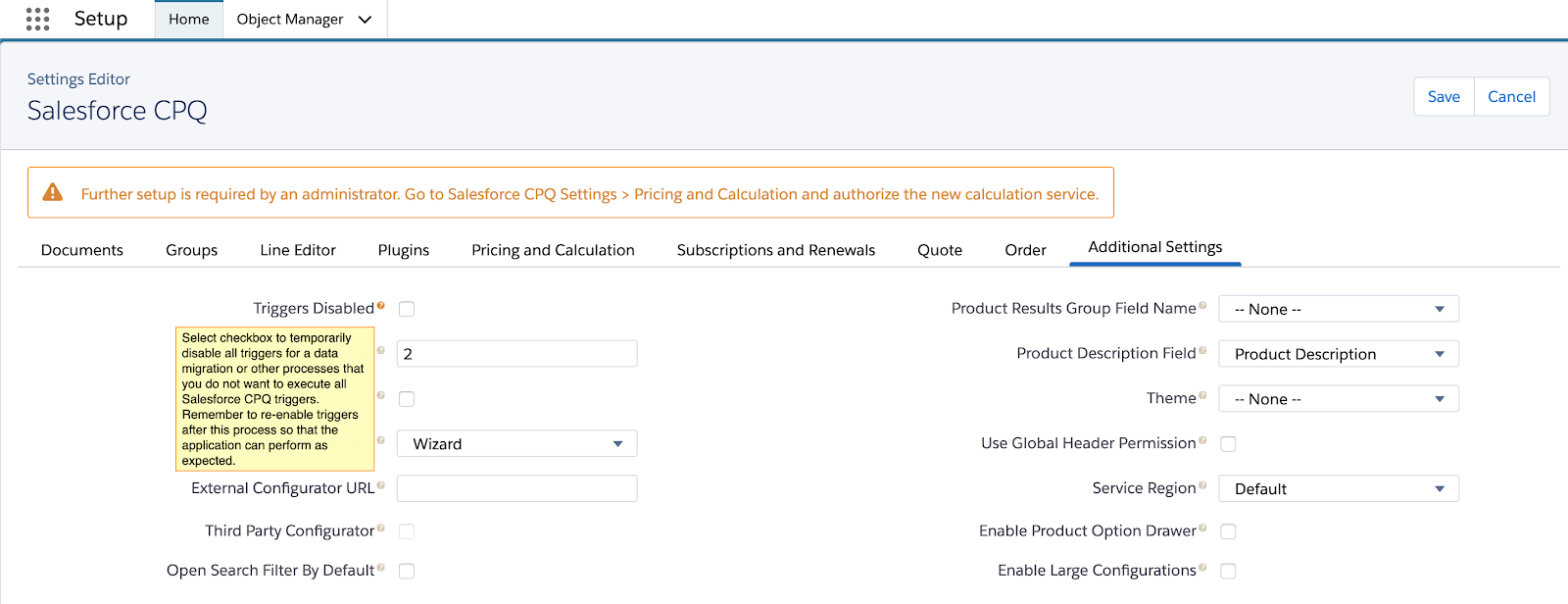The image size is (1568, 604).
Task: Open the Wizard dropdown
Action: click(517, 444)
